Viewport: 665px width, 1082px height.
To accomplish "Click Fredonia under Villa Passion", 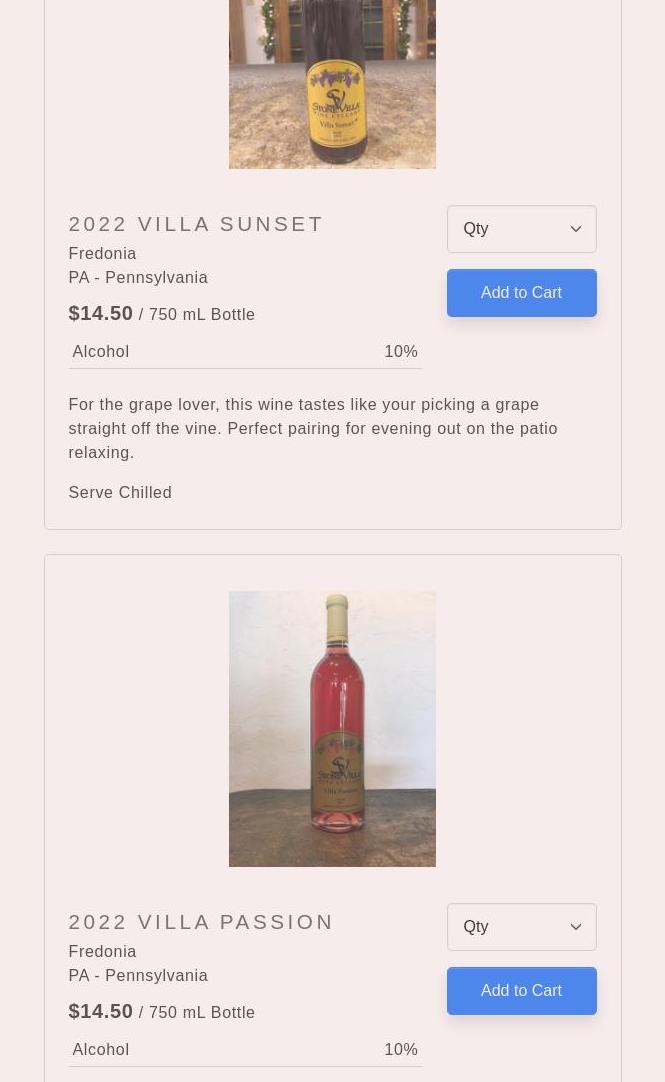I will (x=102, y=952).
